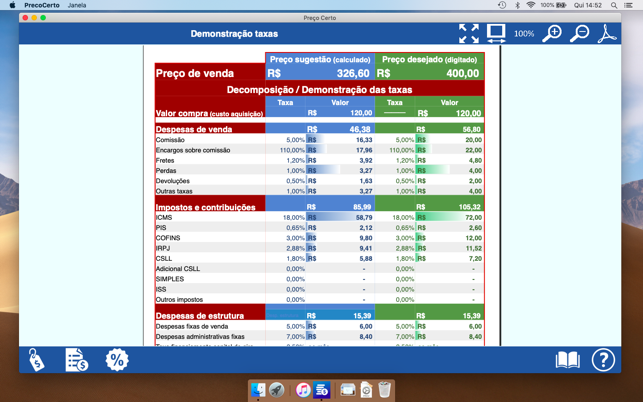Screen dimensions: 643x402
Task: Zoom in with the plus magnifier
Action: point(552,33)
